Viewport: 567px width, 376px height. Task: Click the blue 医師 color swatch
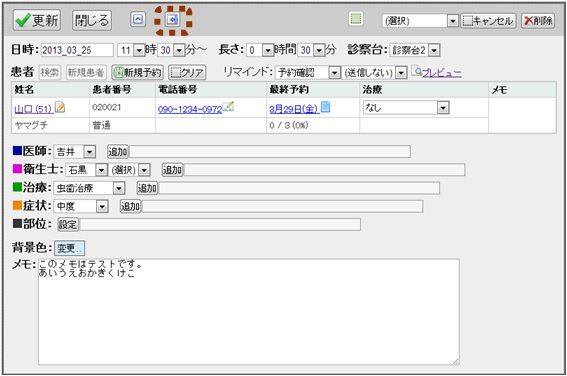pos(17,150)
